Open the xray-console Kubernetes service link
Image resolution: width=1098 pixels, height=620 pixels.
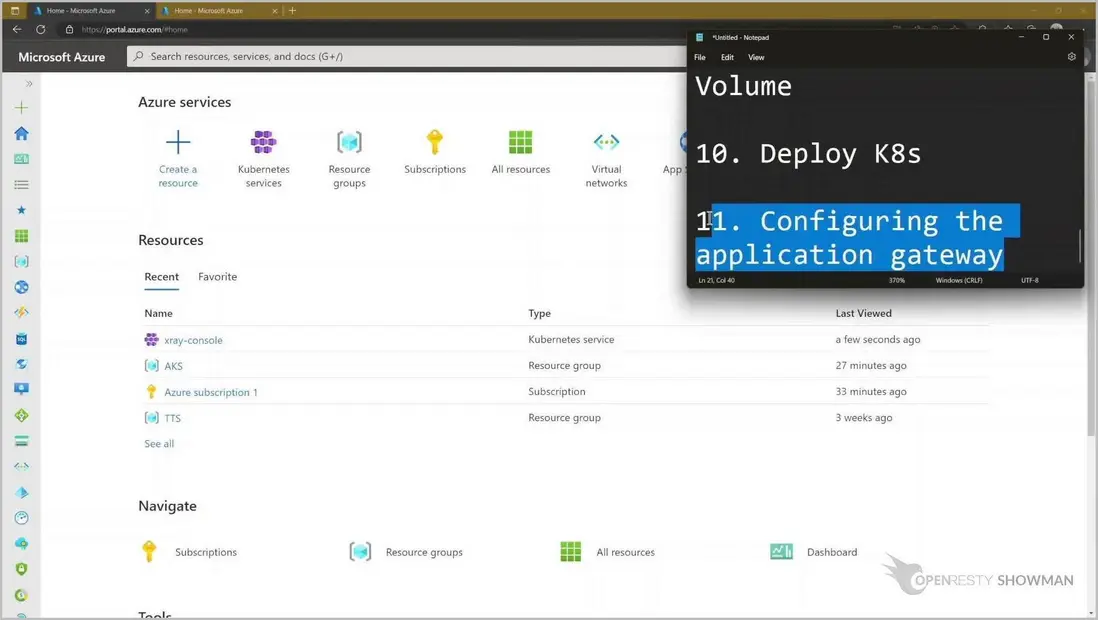pos(193,340)
